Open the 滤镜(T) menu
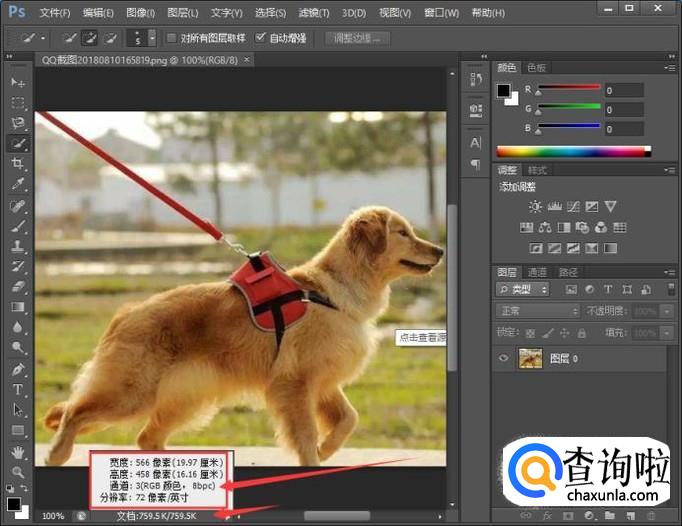 pyautogui.click(x=314, y=13)
